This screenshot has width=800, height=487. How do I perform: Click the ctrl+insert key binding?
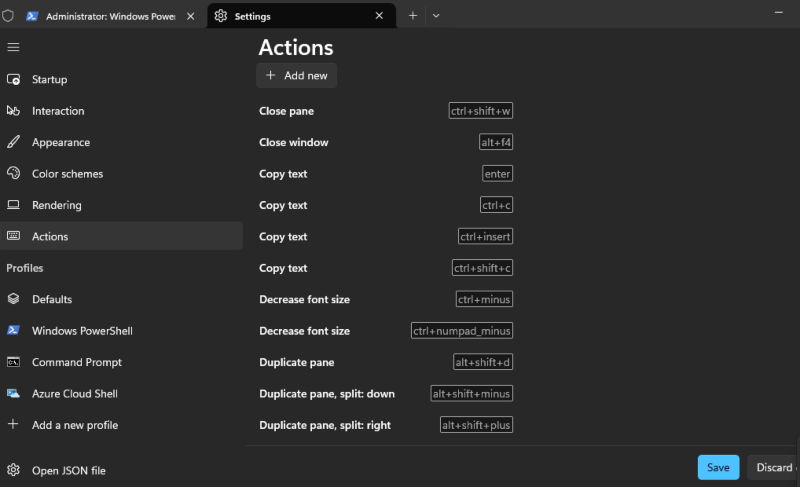pos(485,237)
